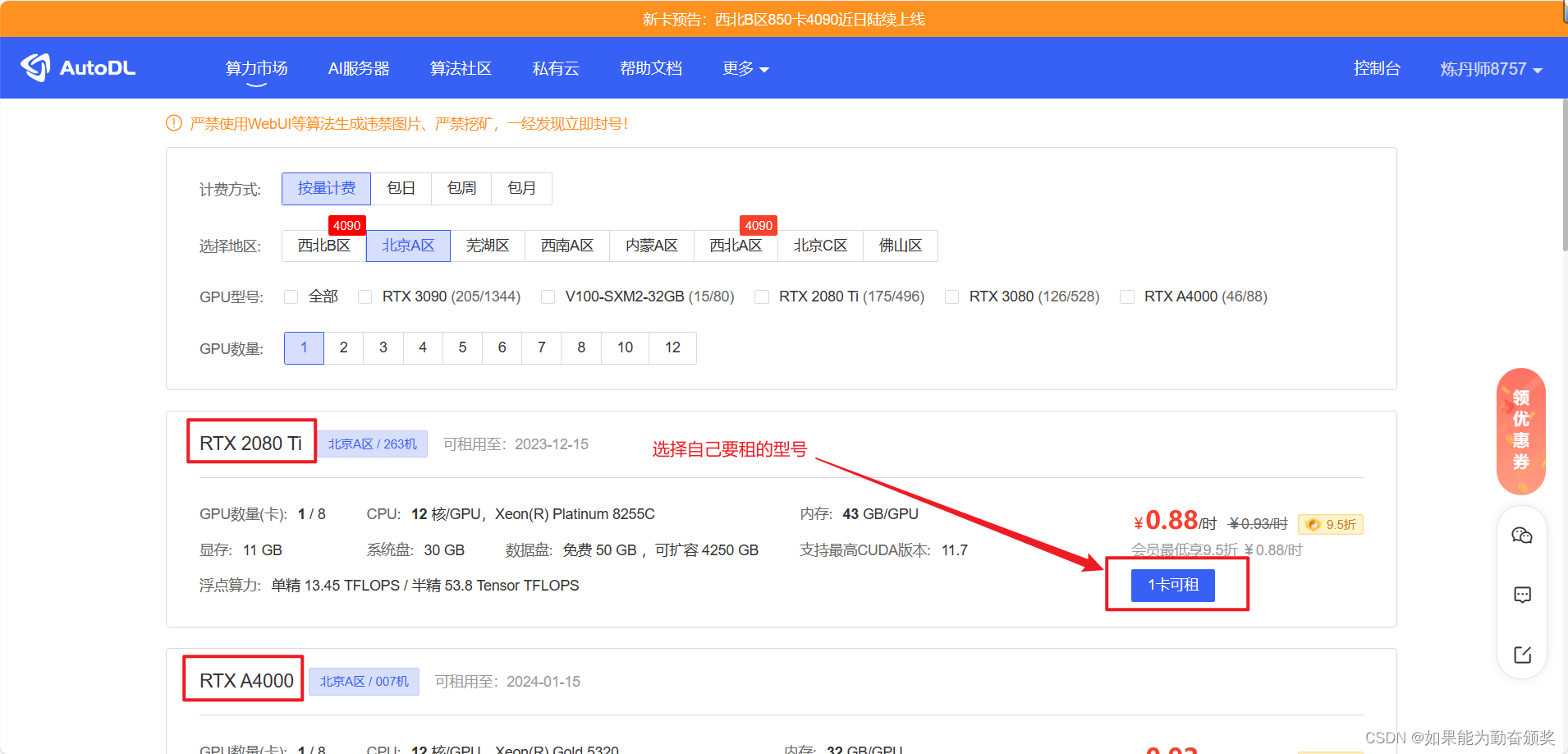The height and width of the screenshot is (754, 1568).
Task: Open the 炼丹师8757 user dropdown
Action: click(x=1491, y=69)
